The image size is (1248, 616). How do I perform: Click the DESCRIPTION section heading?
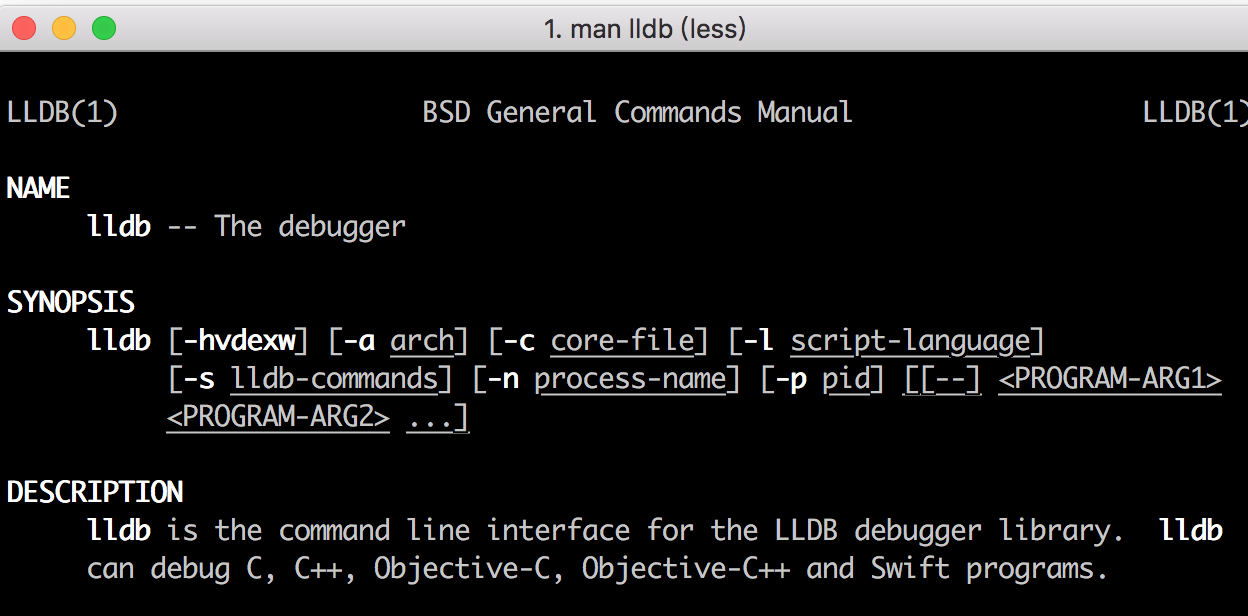pyautogui.click(x=94, y=491)
